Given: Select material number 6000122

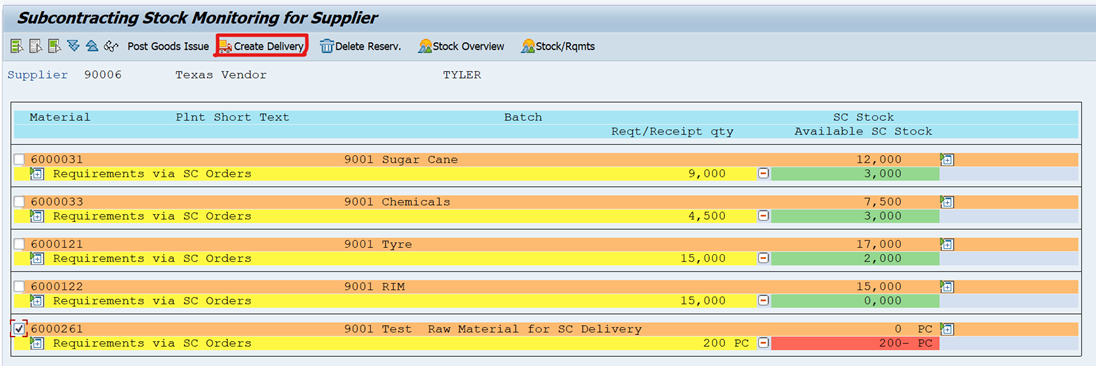Looking at the screenshot, I should [57, 286].
